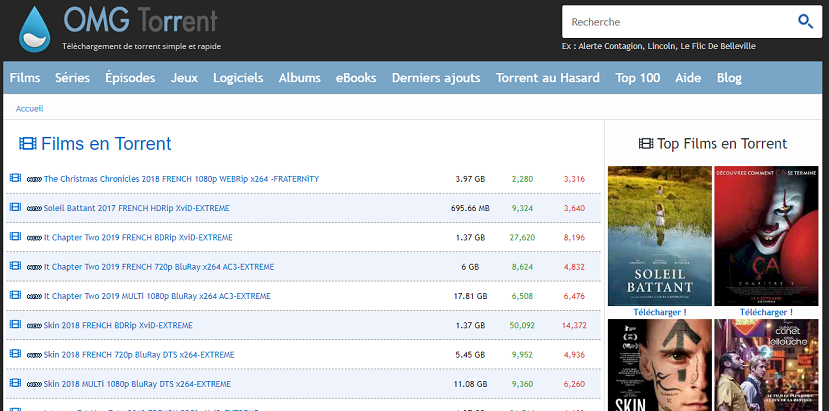Click the Accueil breadcrumb link

[30, 108]
